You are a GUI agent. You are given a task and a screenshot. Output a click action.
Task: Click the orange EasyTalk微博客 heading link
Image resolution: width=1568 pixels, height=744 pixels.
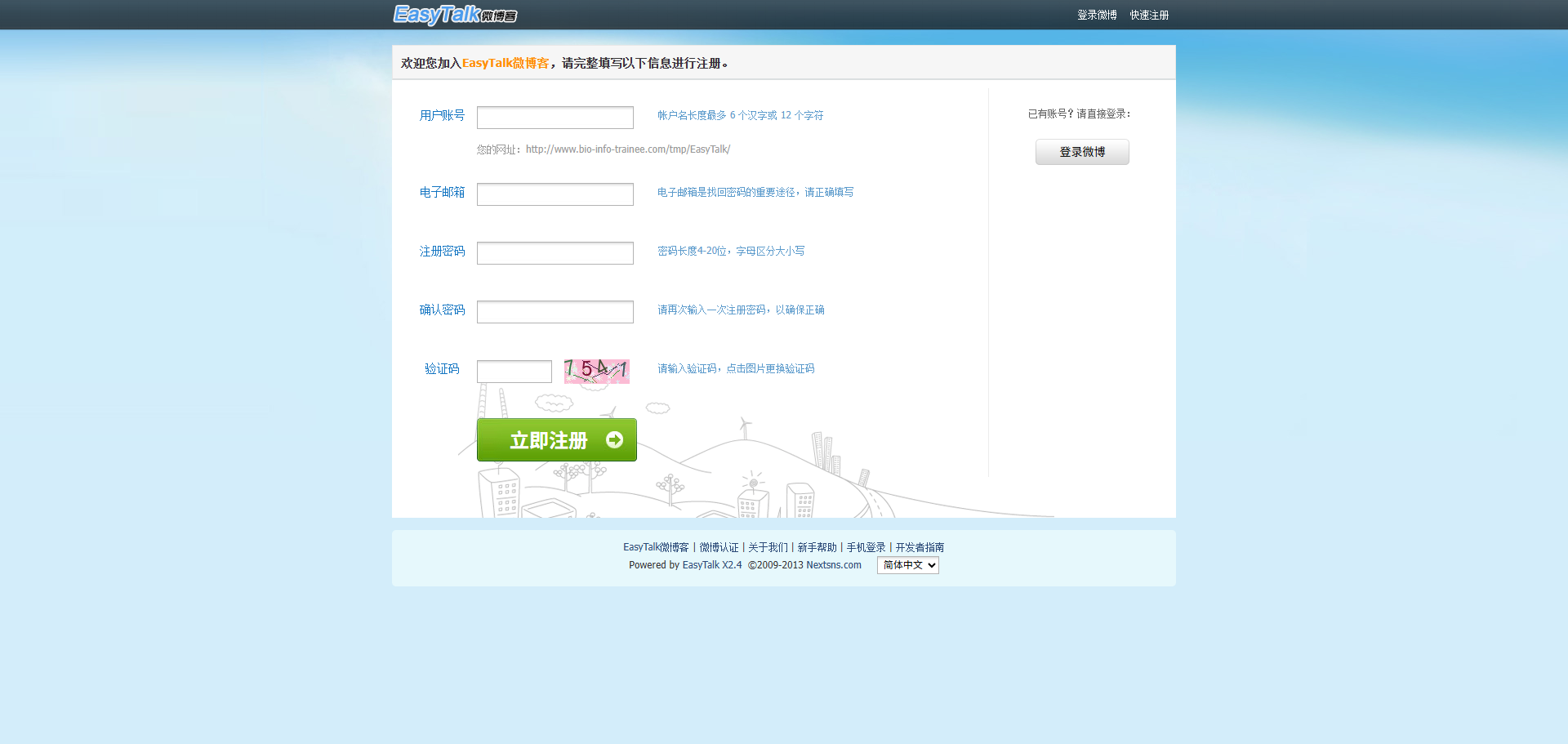506,63
